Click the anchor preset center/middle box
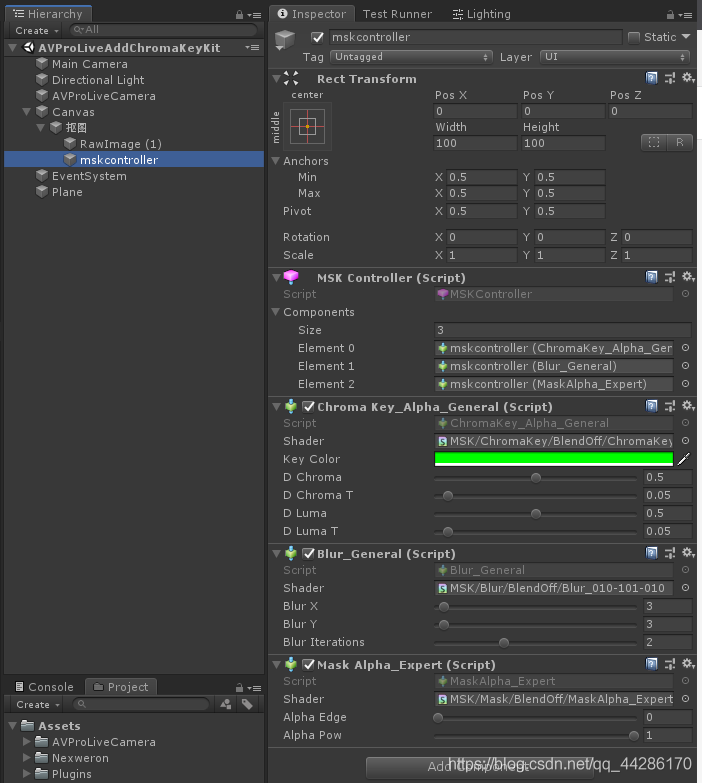Image resolution: width=702 pixels, height=783 pixels. (308, 127)
